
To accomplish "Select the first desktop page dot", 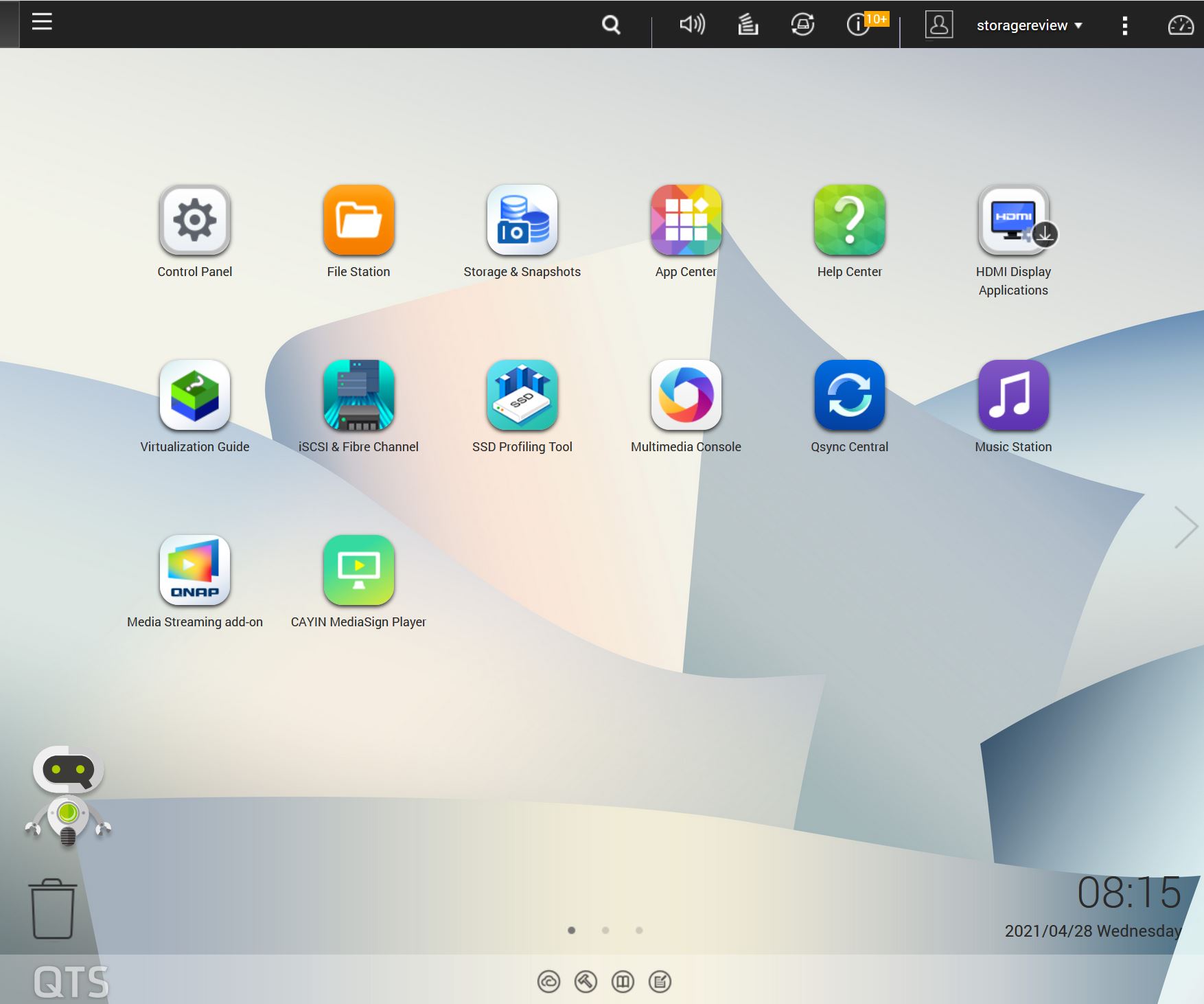I will (572, 931).
